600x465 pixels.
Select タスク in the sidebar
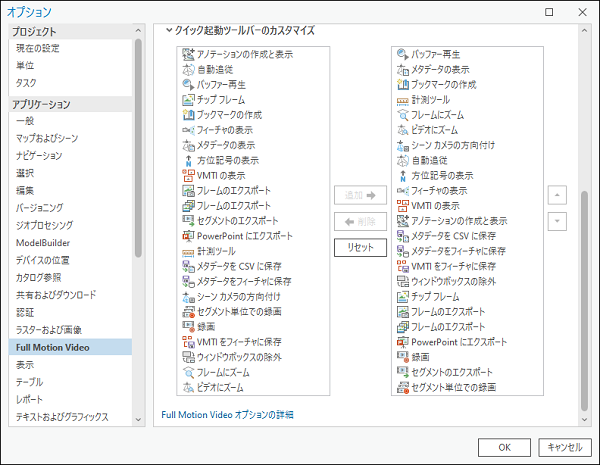point(70,83)
